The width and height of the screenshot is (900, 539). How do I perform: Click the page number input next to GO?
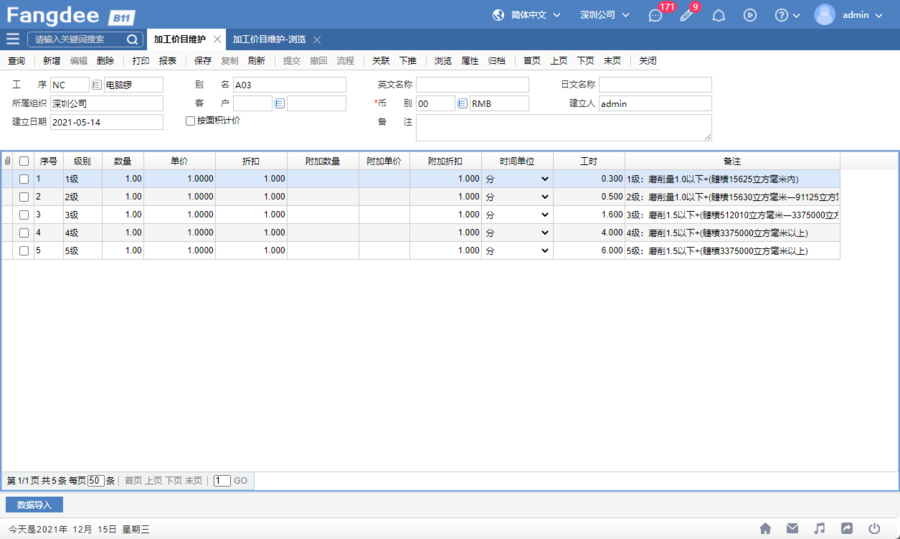(x=222, y=480)
